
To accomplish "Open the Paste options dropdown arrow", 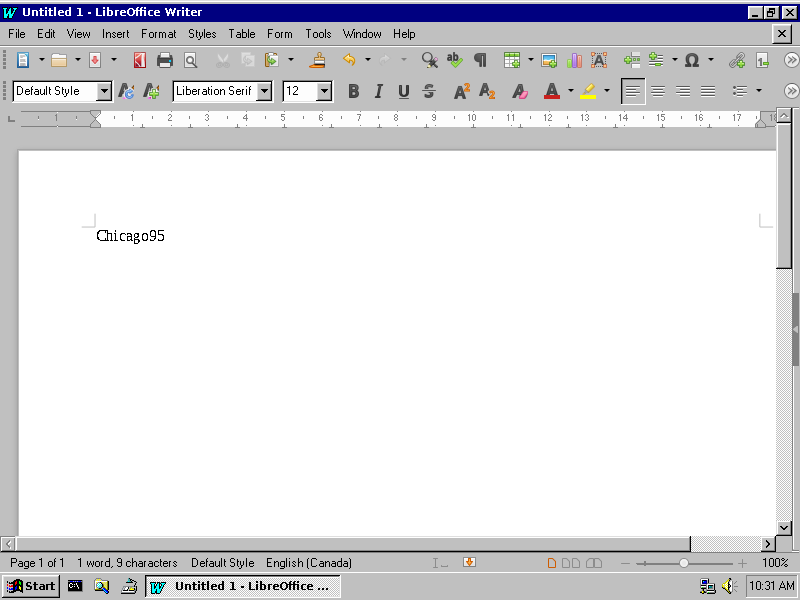I will (291, 60).
